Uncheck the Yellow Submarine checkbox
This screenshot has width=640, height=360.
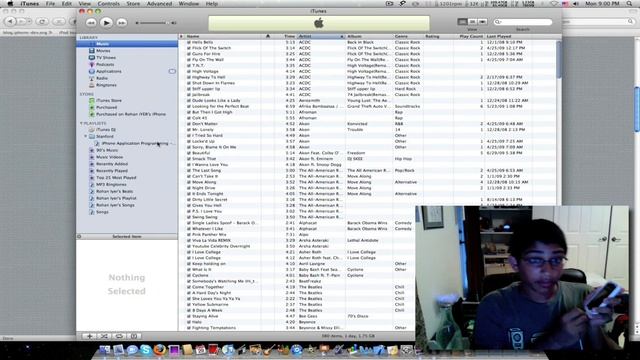189,304
